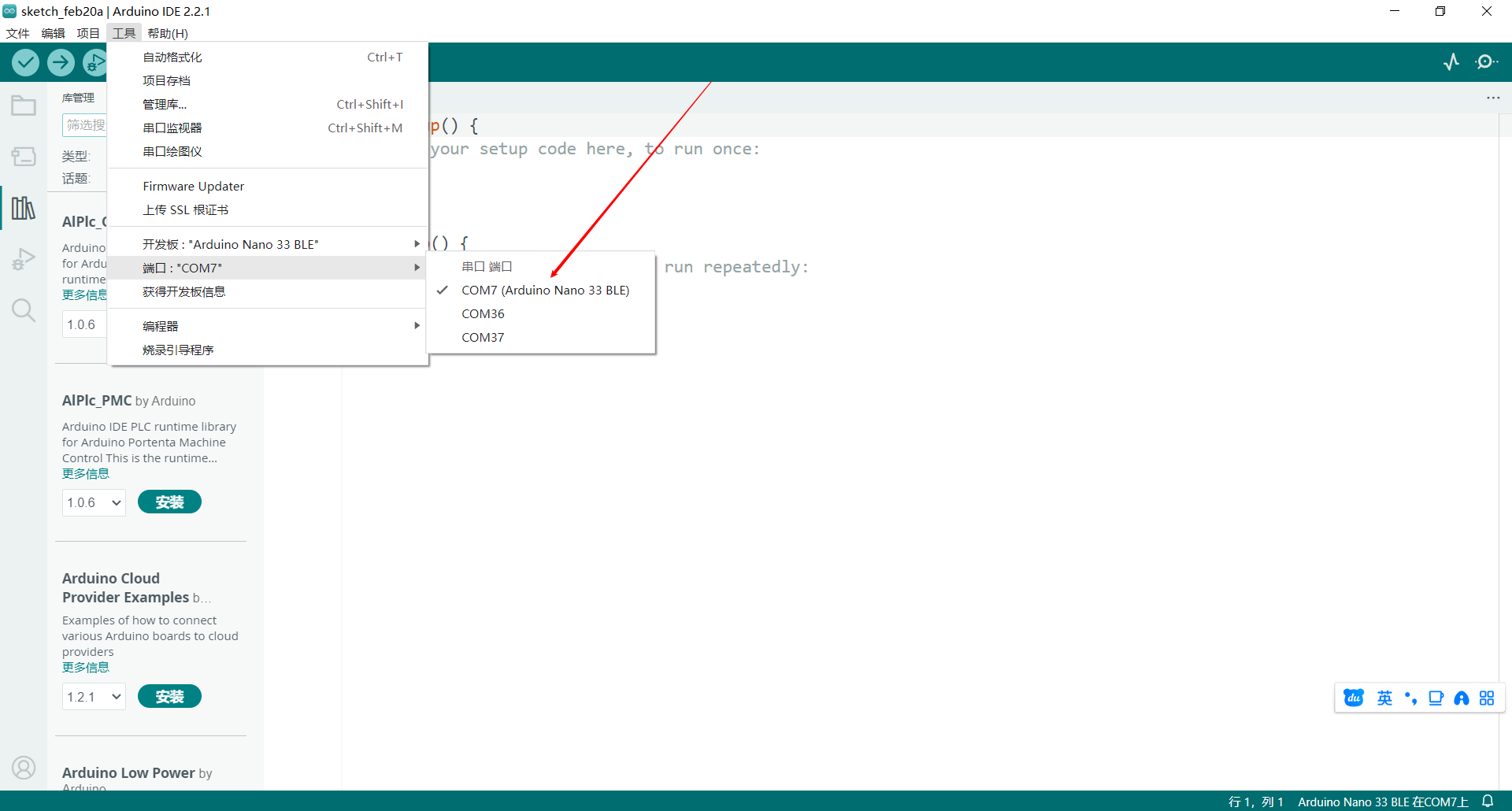Open version dropdown for AlPlc_PMC 1.0.6
Screen dimensions: 1512x811
94,502
